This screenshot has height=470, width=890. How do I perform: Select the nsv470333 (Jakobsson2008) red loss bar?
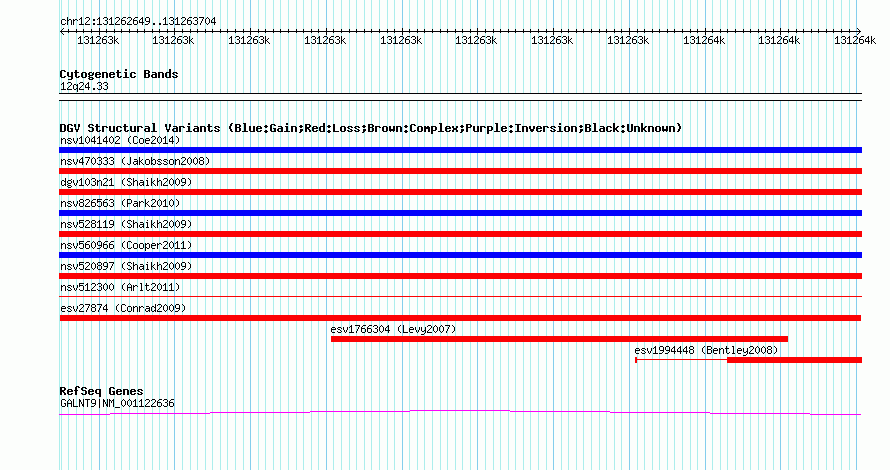[460, 171]
